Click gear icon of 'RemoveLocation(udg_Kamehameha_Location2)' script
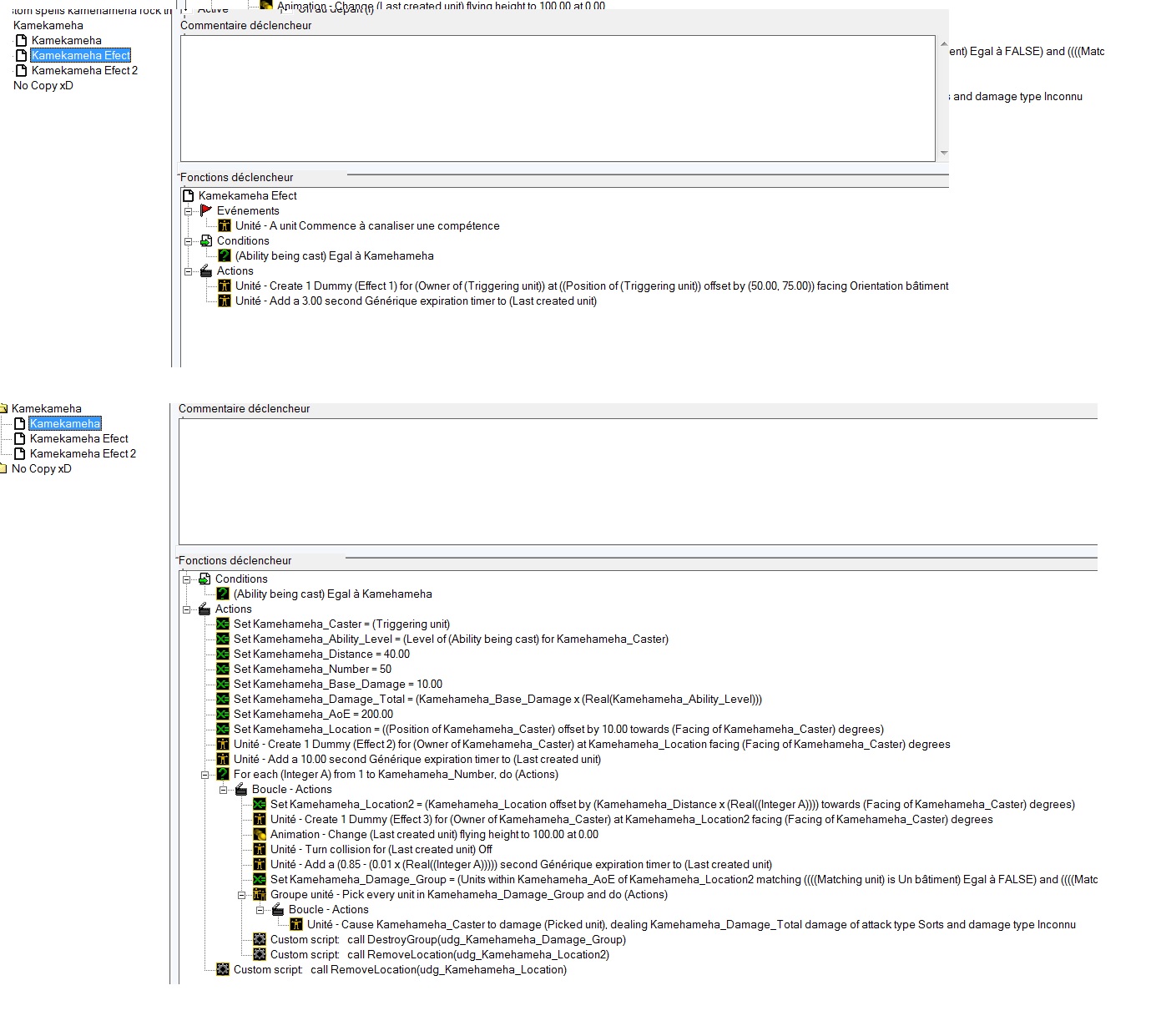Screen dimensions: 1156x1036 260,954
